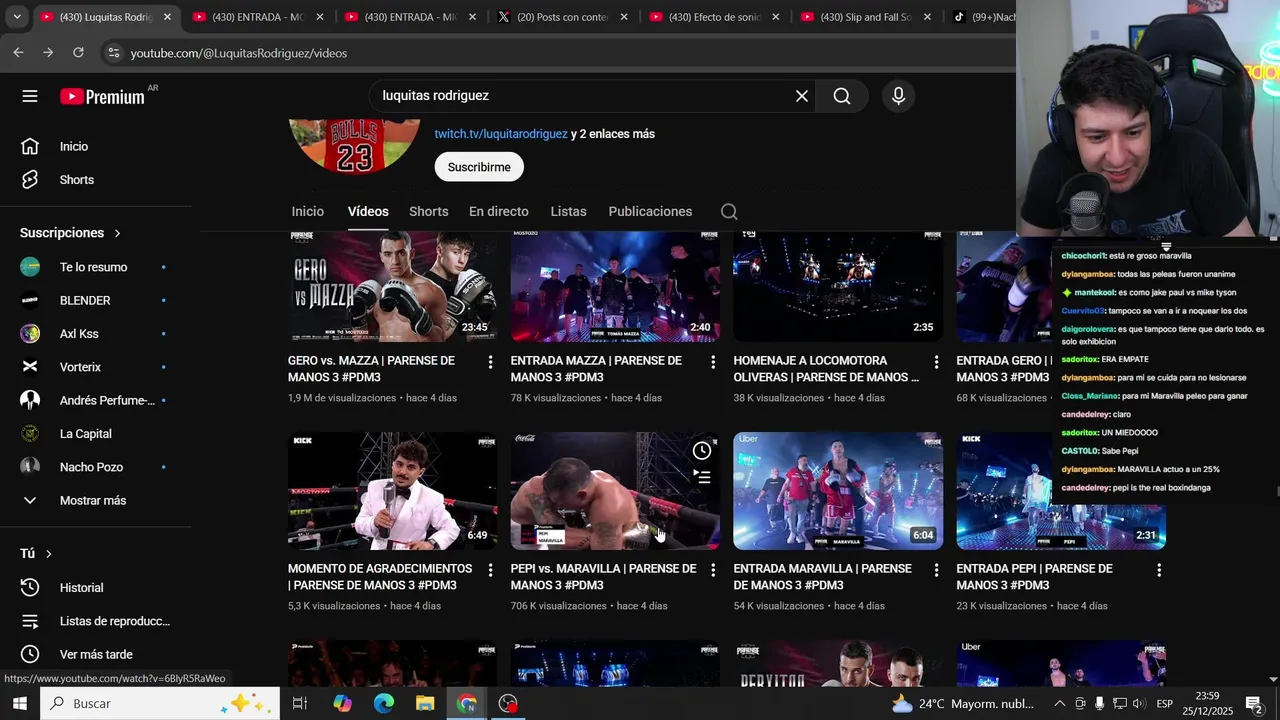This screenshot has width=1280, height=720.
Task: Switch to the Listas channel tab
Action: [x=568, y=212]
